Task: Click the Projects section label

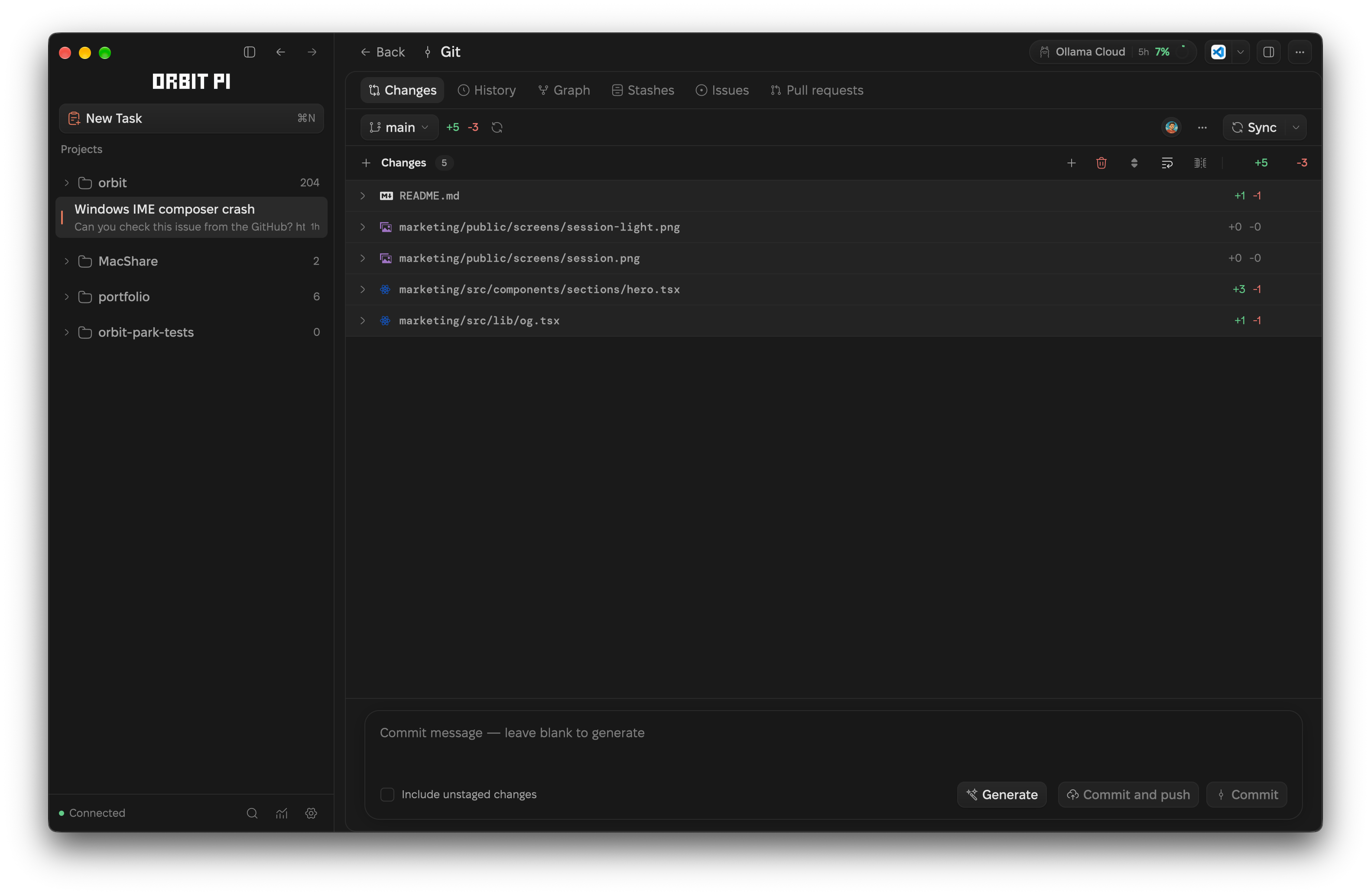Action: 81,149
